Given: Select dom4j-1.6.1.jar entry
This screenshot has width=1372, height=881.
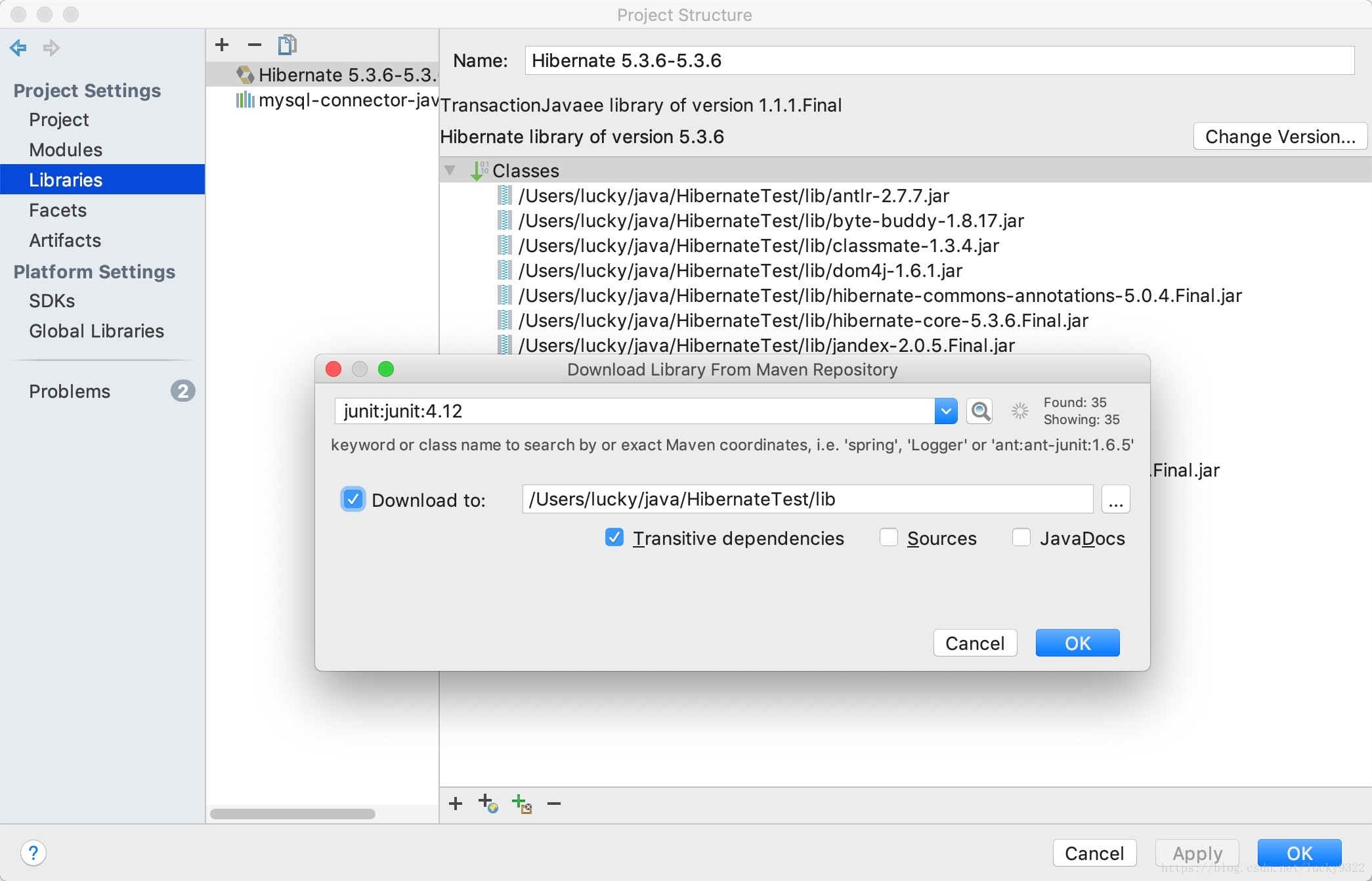Looking at the screenshot, I should tap(740, 270).
